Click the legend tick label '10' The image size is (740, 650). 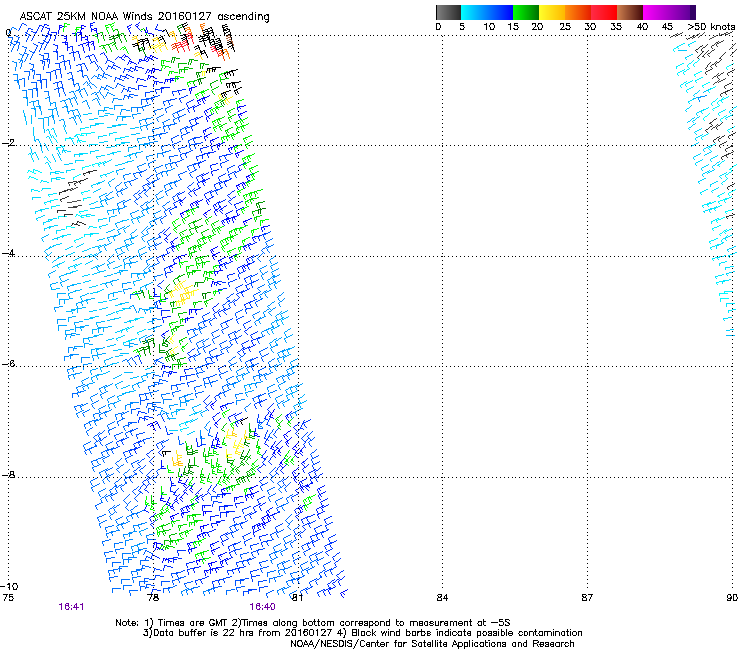489,27
